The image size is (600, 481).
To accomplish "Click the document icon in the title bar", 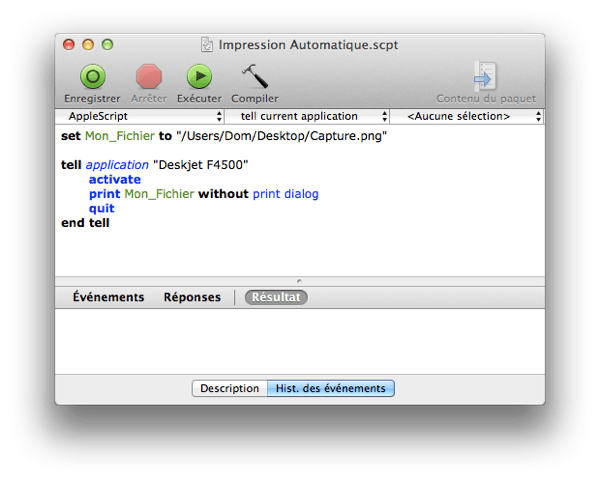I will coord(207,44).
